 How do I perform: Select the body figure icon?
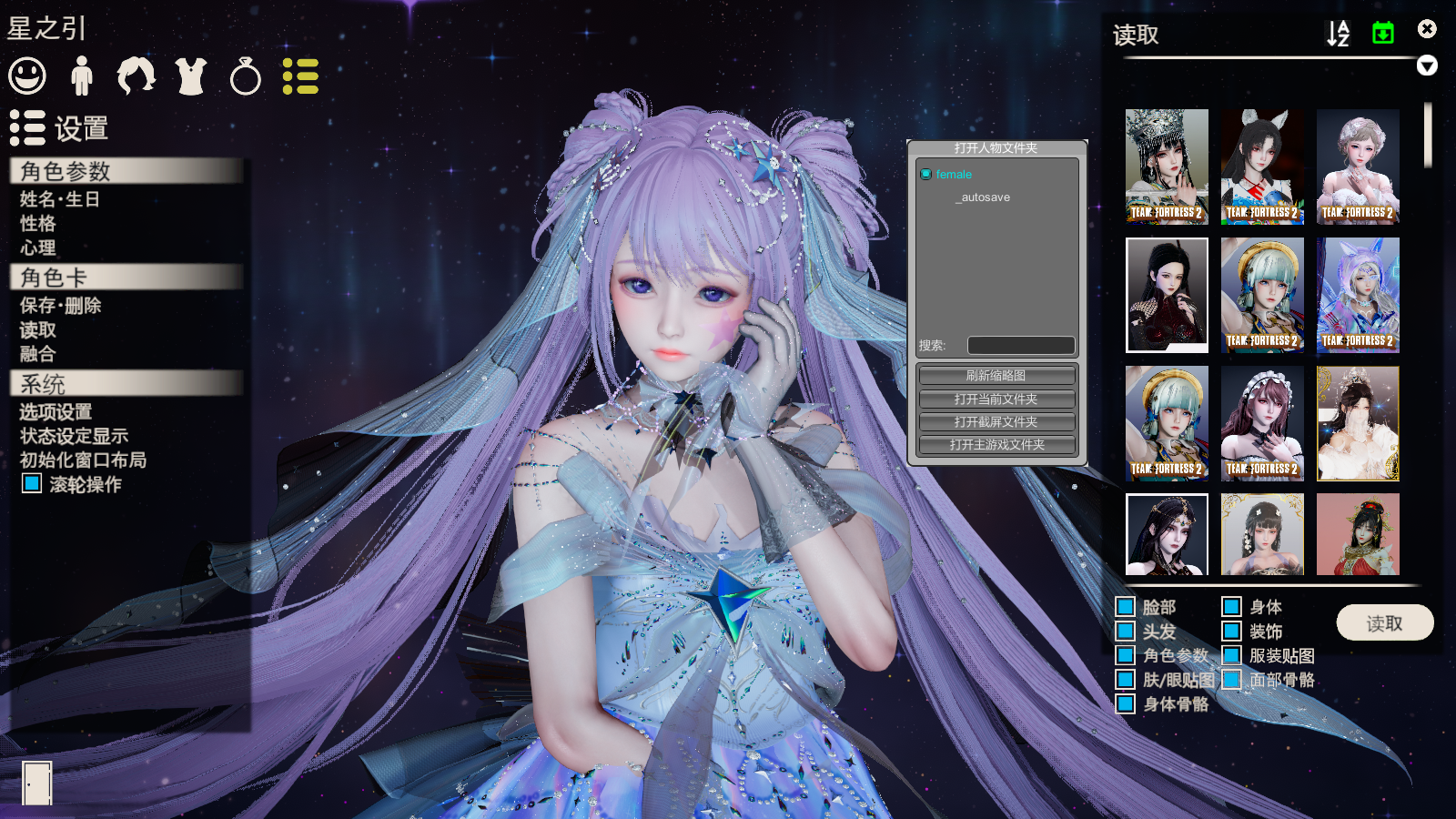click(x=82, y=76)
